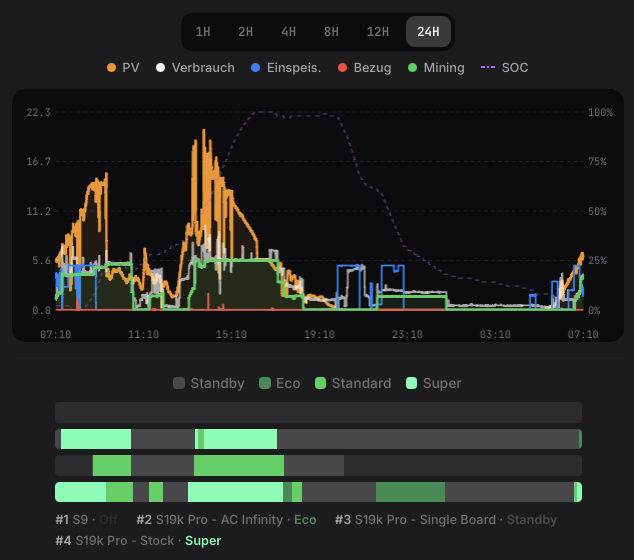Hide the Einspeis. series via legend
Image resolution: width=634 pixels, height=560 pixels.
286,68
